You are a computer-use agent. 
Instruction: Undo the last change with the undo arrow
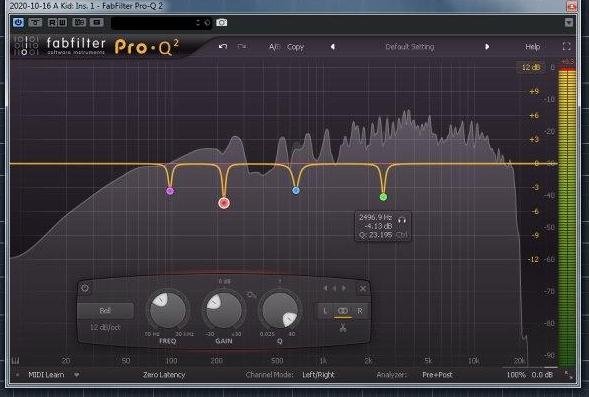click(x=223, y=47)
